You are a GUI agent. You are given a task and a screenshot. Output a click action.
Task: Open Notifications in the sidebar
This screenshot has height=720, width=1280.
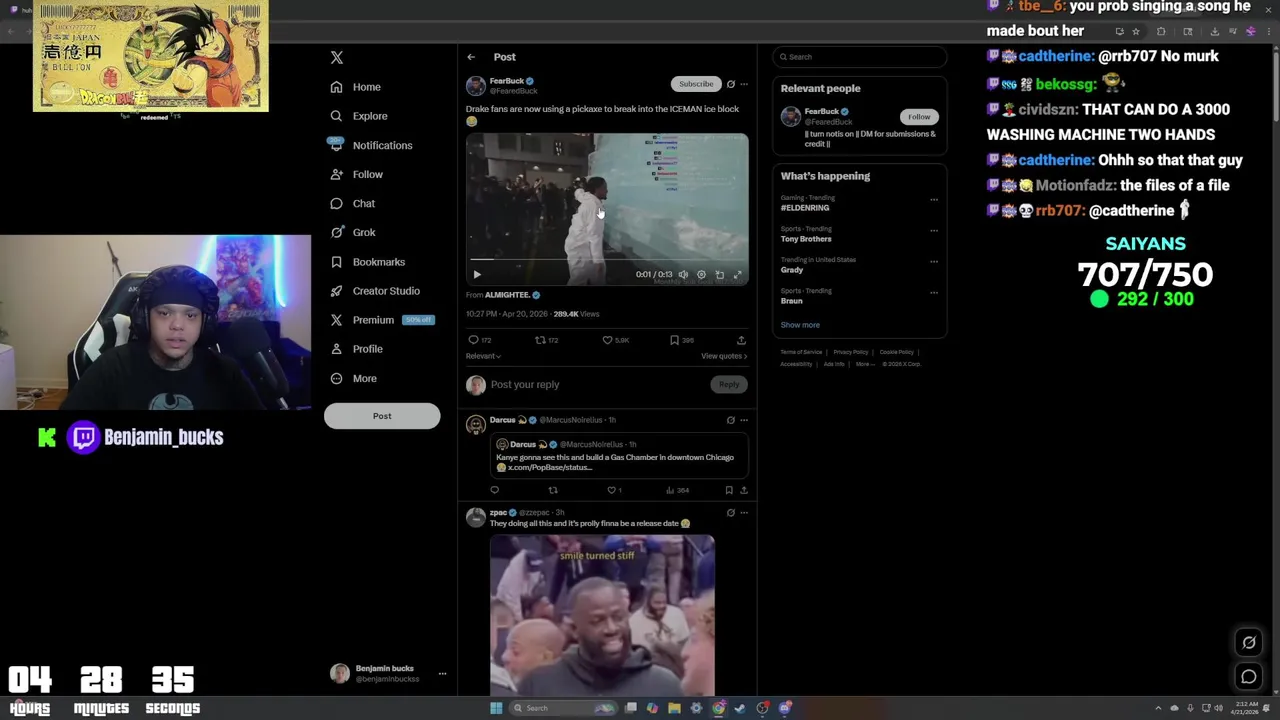pos(371,145)
